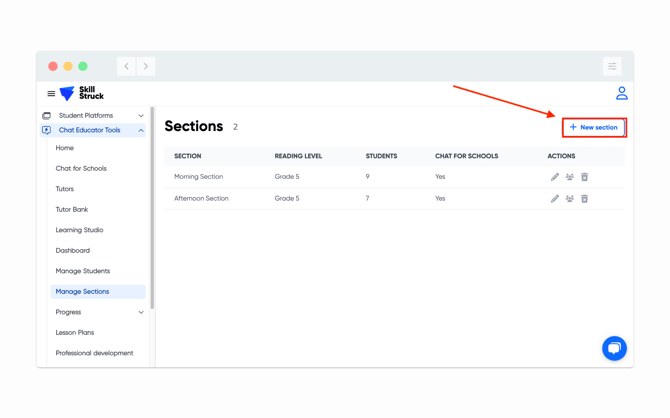Open the chat support bubble
Image resolution: width=670 pixels, height=418 pixels.
click(614, 348)
